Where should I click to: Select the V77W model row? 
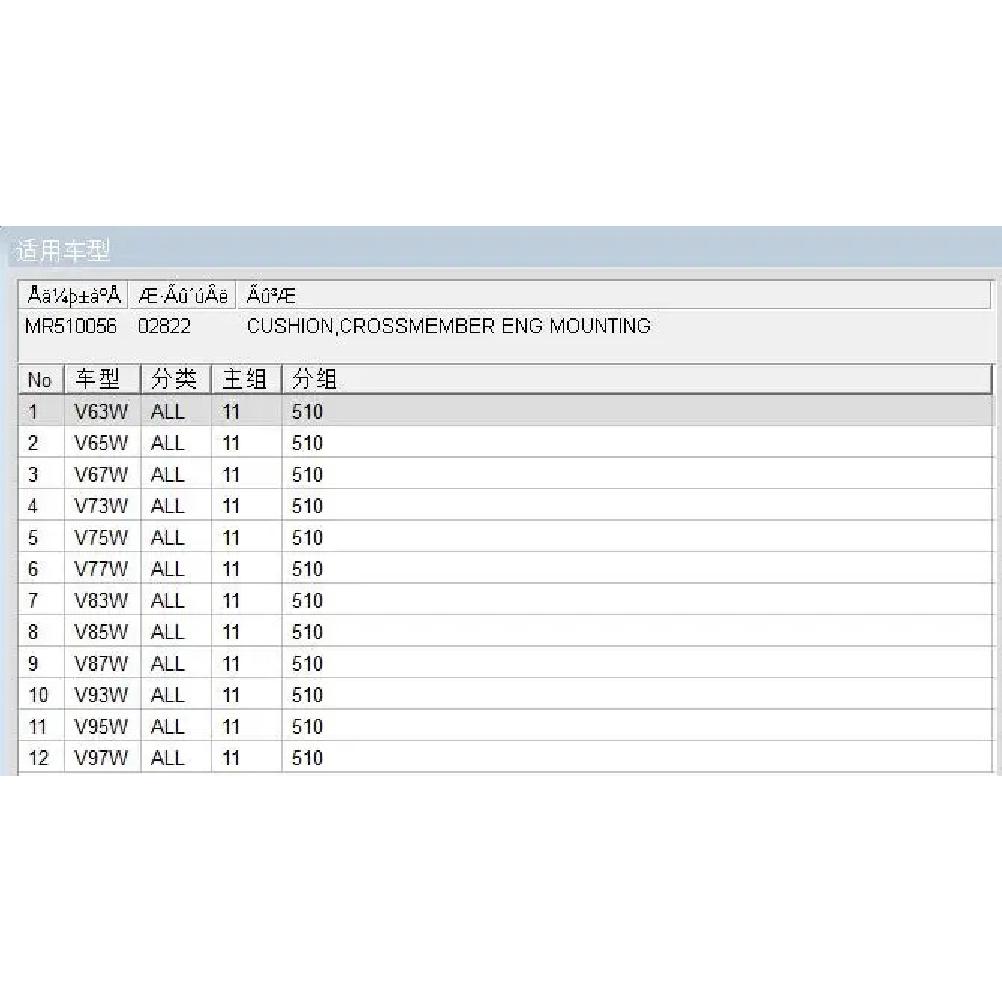click(505, 568)
